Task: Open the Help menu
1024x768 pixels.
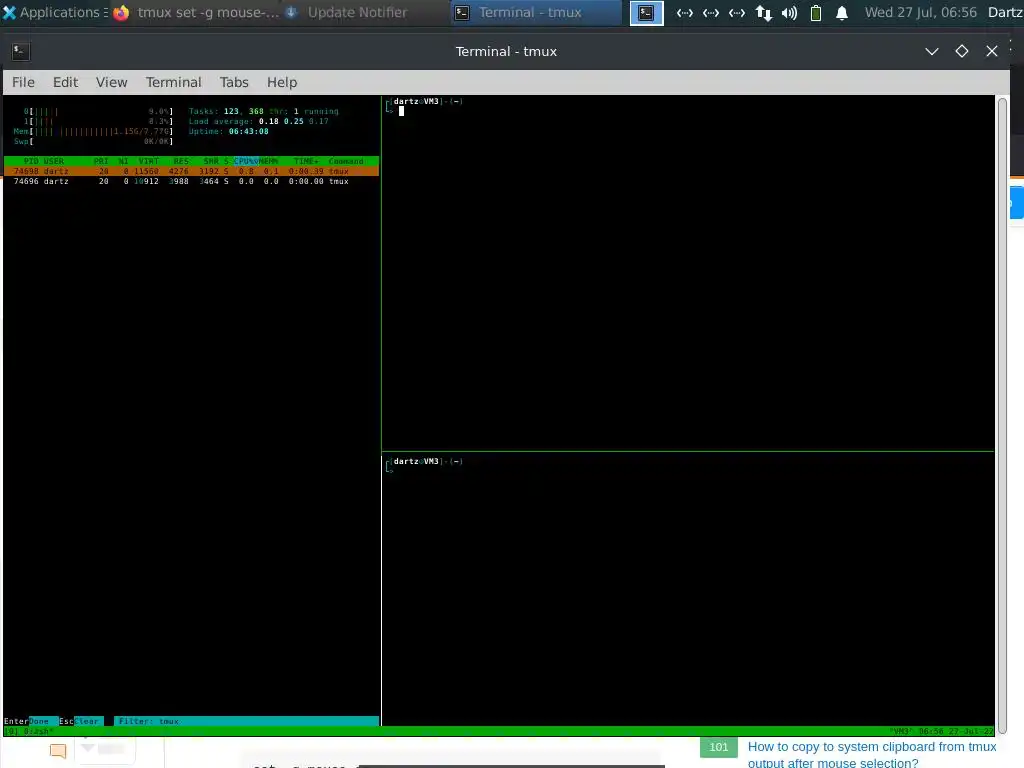Action: [282, 82]
